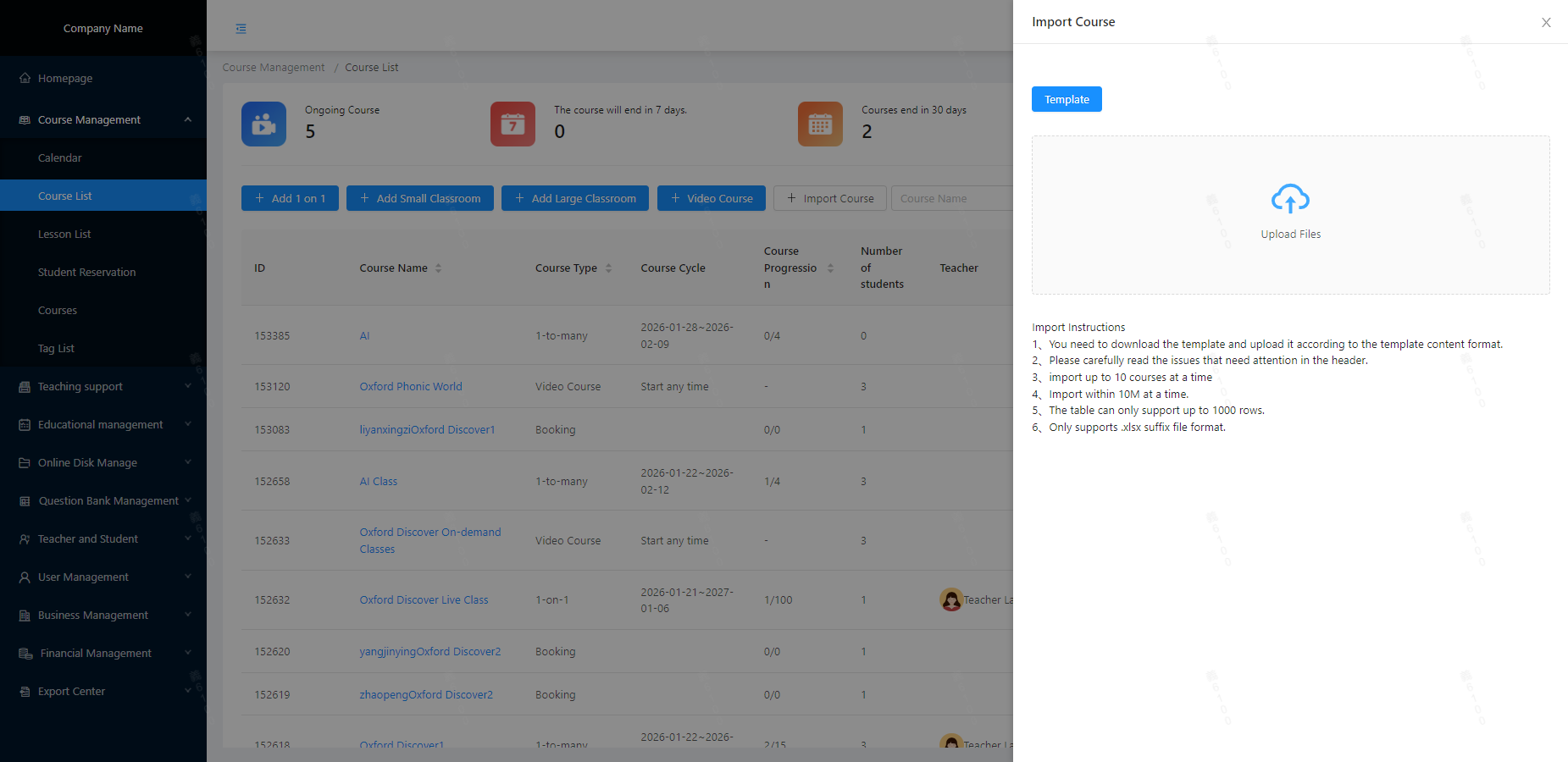Click the teacher avatar for course 152632
Screen dimensions: 1568x762
[x=950, y=599]
